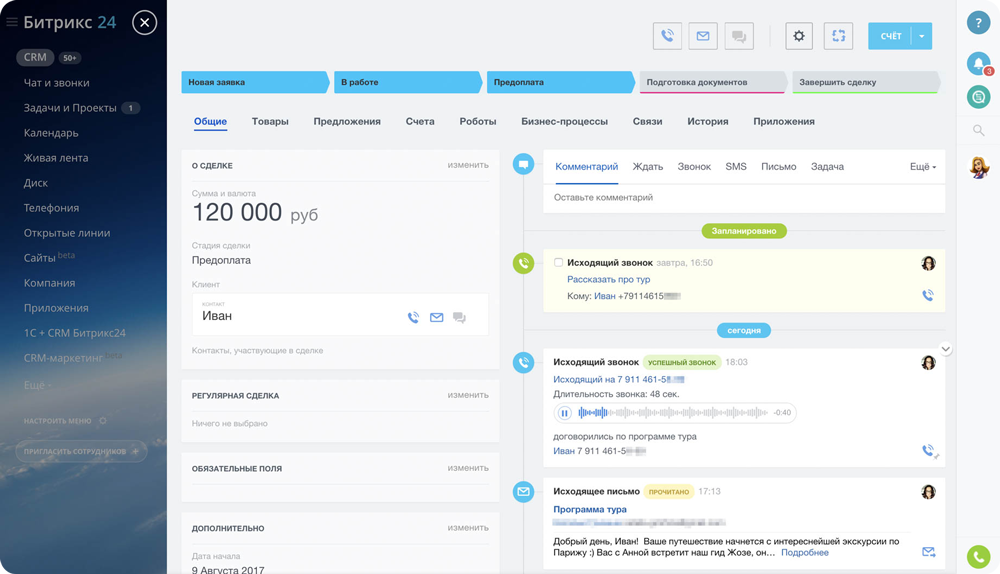Switch to the Товары tab
1000x574 pixels.
tap(270, 121)
